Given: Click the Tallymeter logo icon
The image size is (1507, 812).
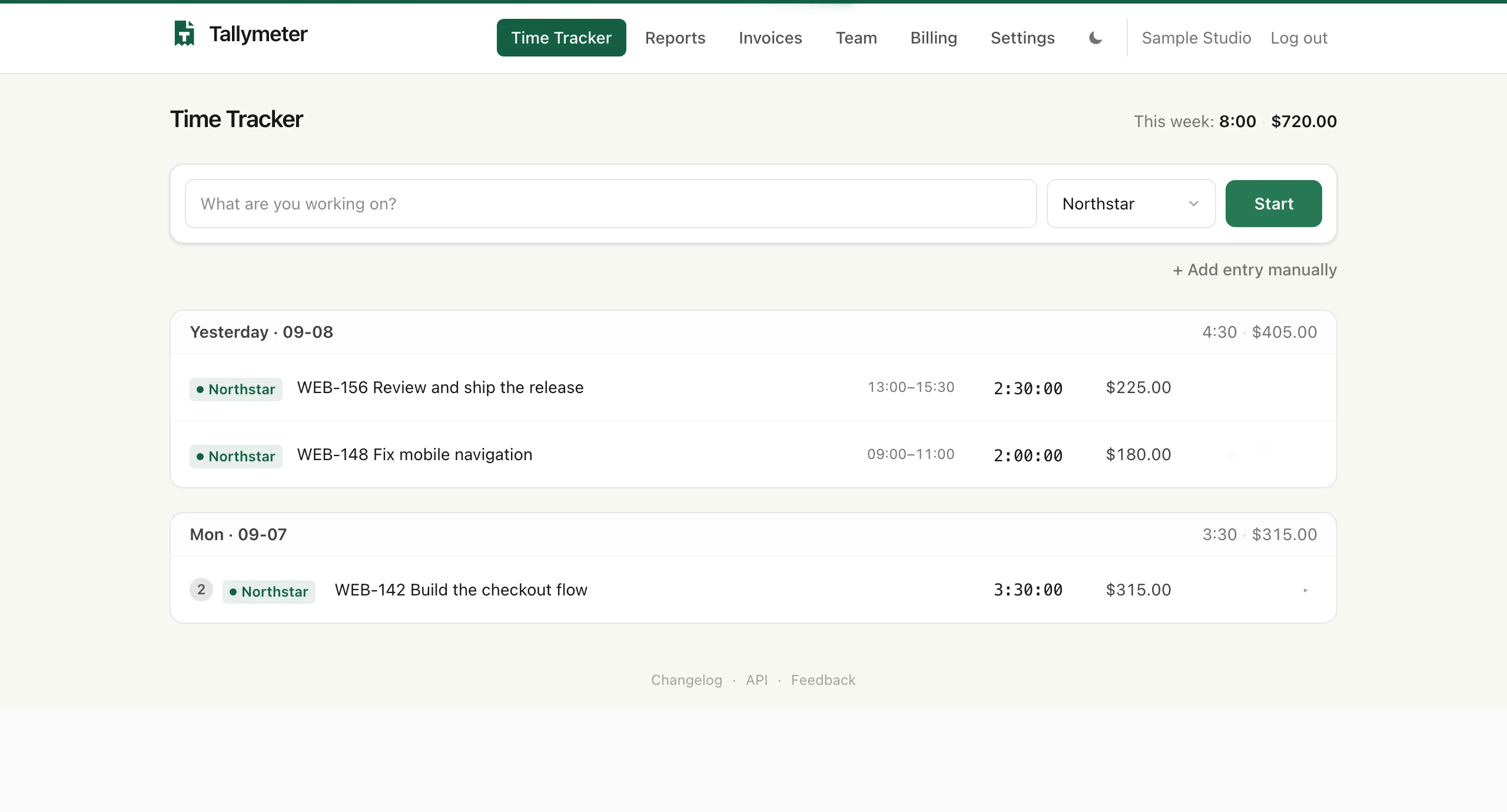Looking at the screenshot, I should 184,34.
